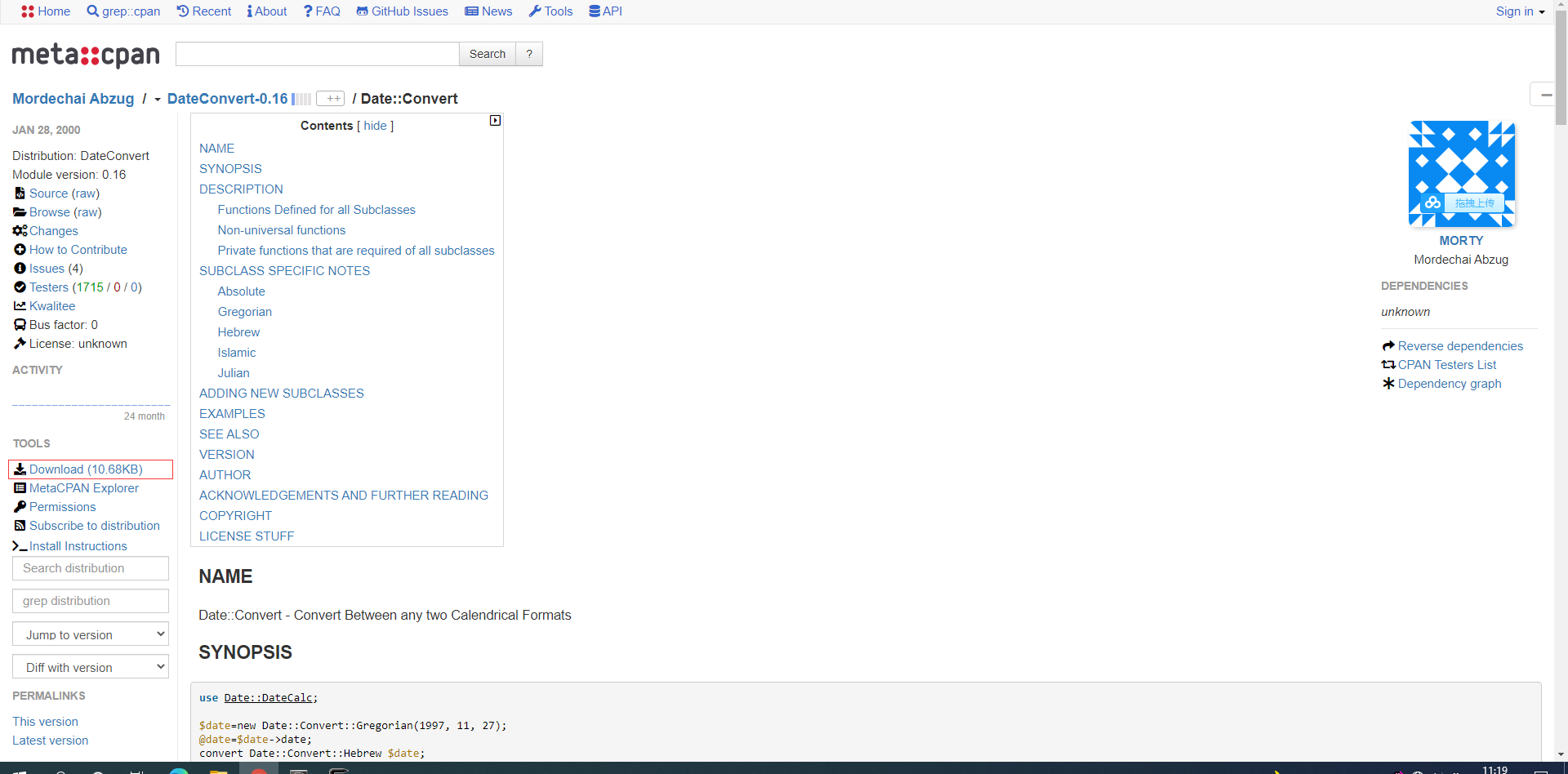
Task: Click the Search button
Action: (x=488, y=54)
